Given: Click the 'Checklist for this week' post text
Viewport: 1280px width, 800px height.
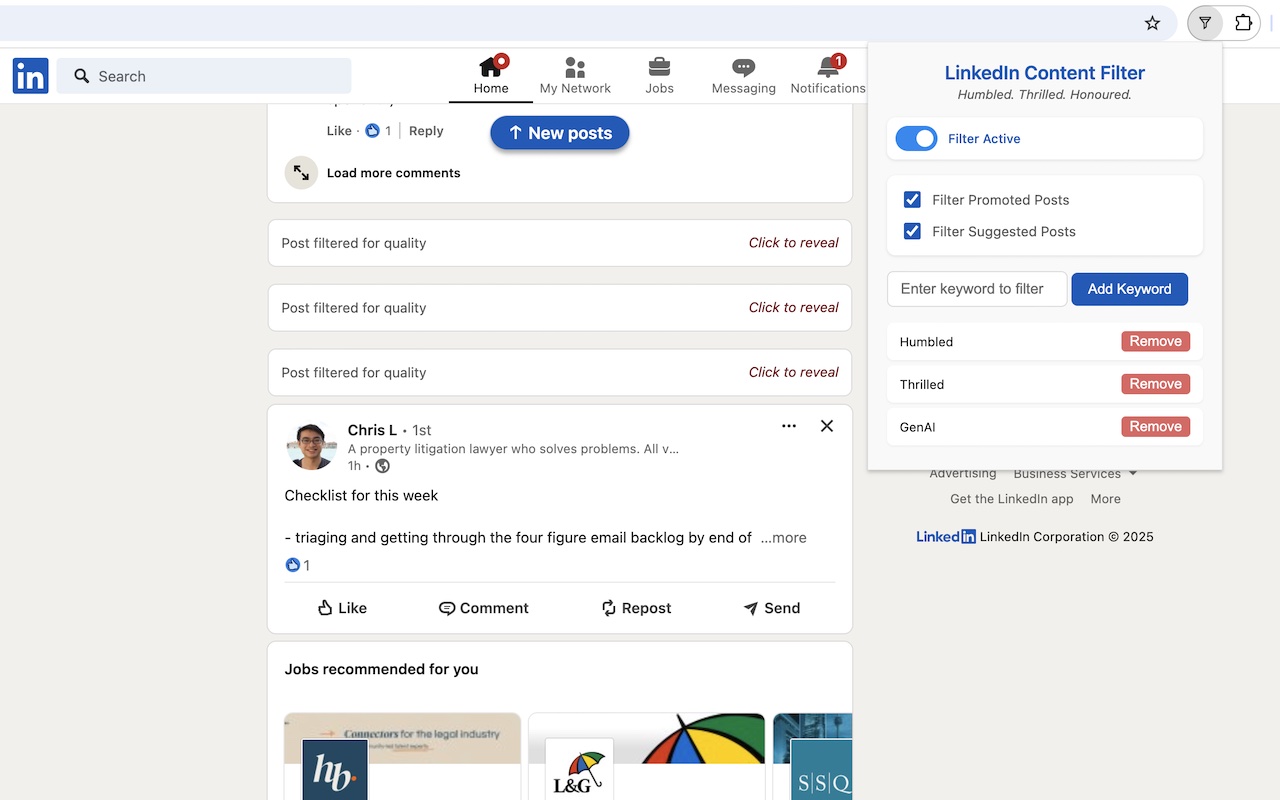Looking at the screenshot, I should 362,496.
